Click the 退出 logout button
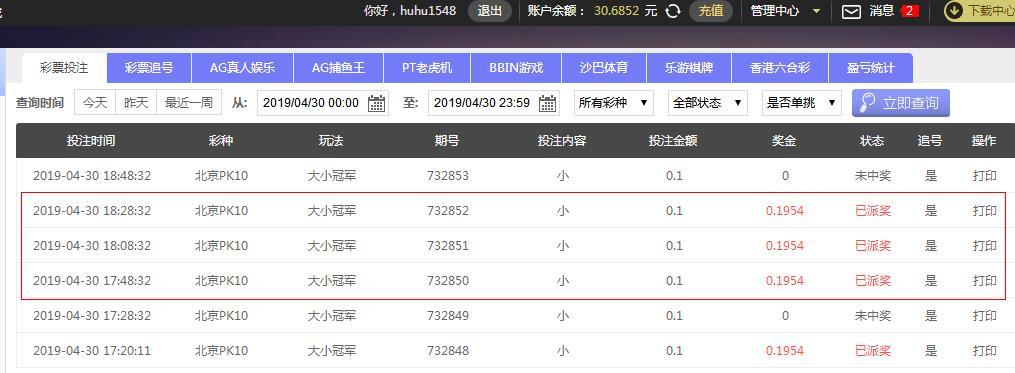Screen dimensions: 1015x373 (x=490, y=11)
